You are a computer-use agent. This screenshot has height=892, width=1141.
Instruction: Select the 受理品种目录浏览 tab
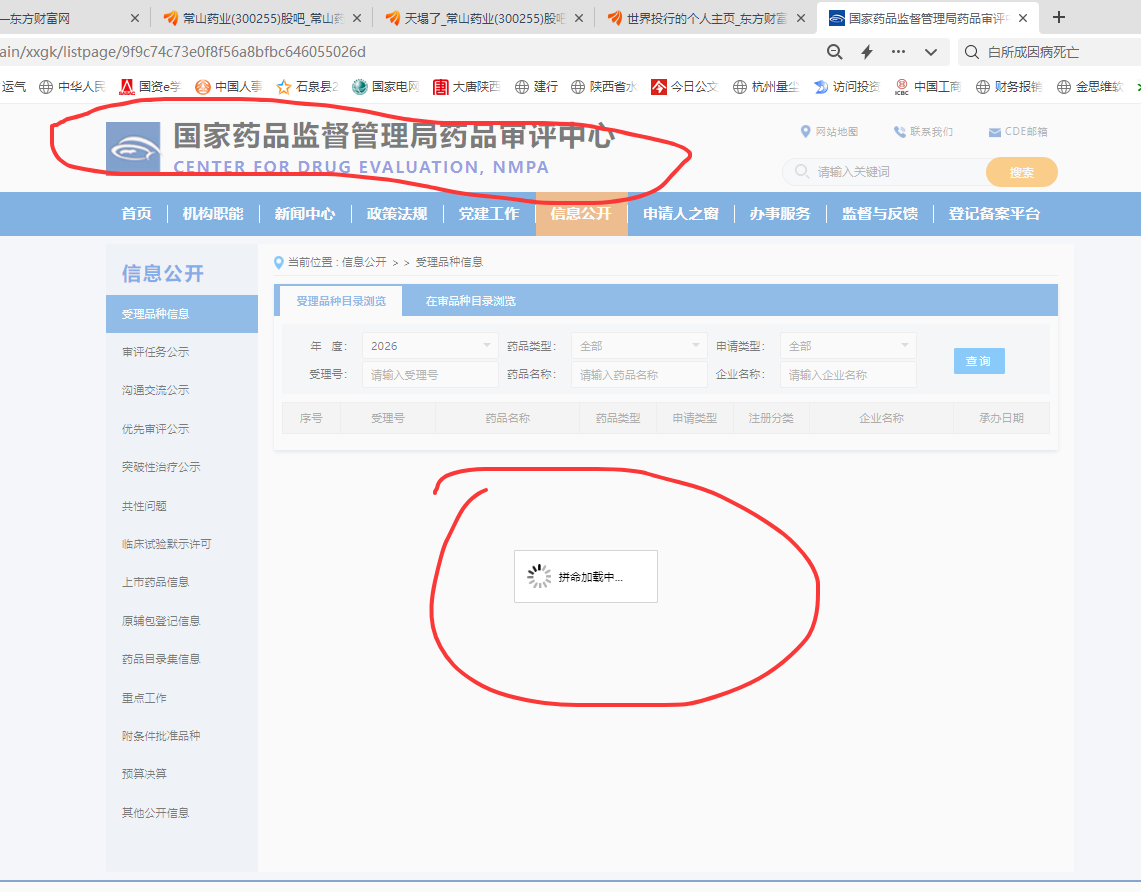(341, 301)
